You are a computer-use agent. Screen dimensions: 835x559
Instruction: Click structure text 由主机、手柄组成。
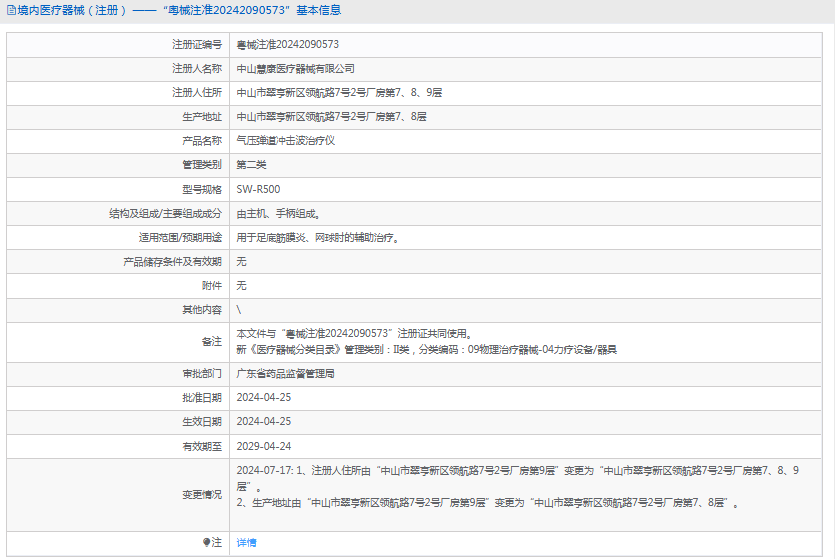tap(278, 214)
